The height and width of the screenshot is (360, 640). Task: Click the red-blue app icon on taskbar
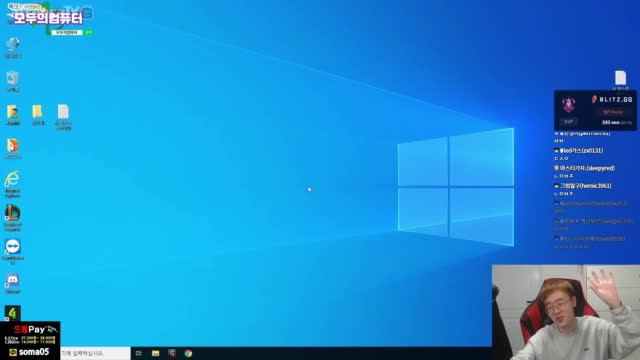tap(172, 353)
